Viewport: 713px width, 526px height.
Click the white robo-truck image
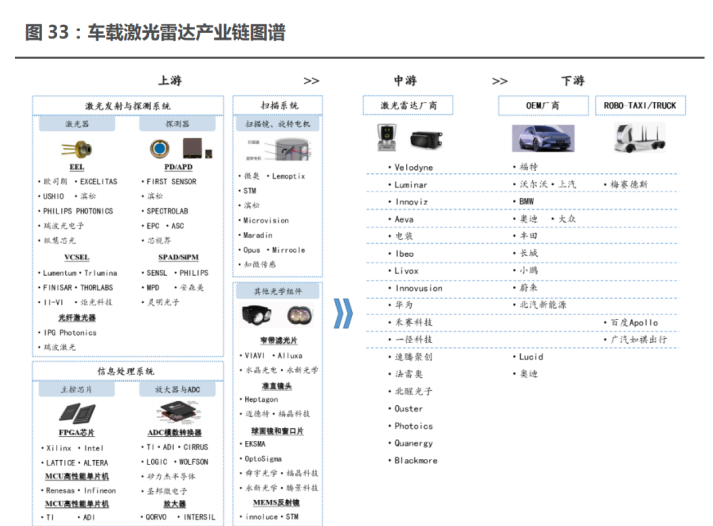click(x=640, y=138)
